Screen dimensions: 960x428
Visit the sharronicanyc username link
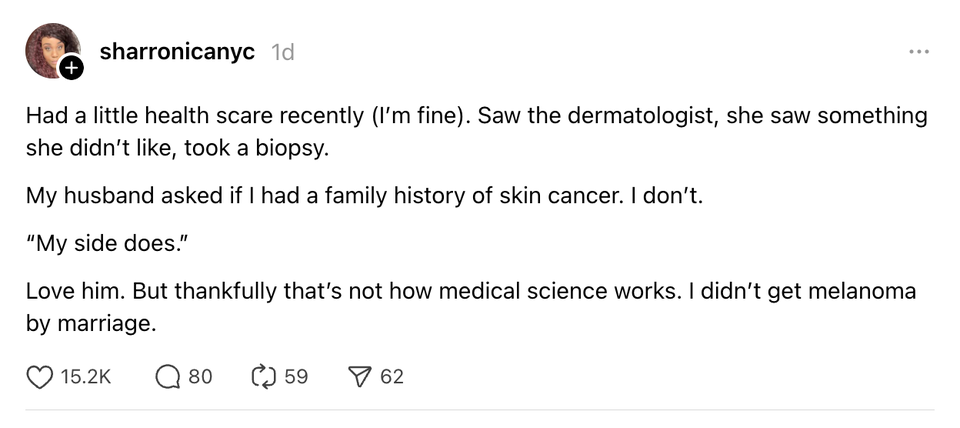point(177,51)
